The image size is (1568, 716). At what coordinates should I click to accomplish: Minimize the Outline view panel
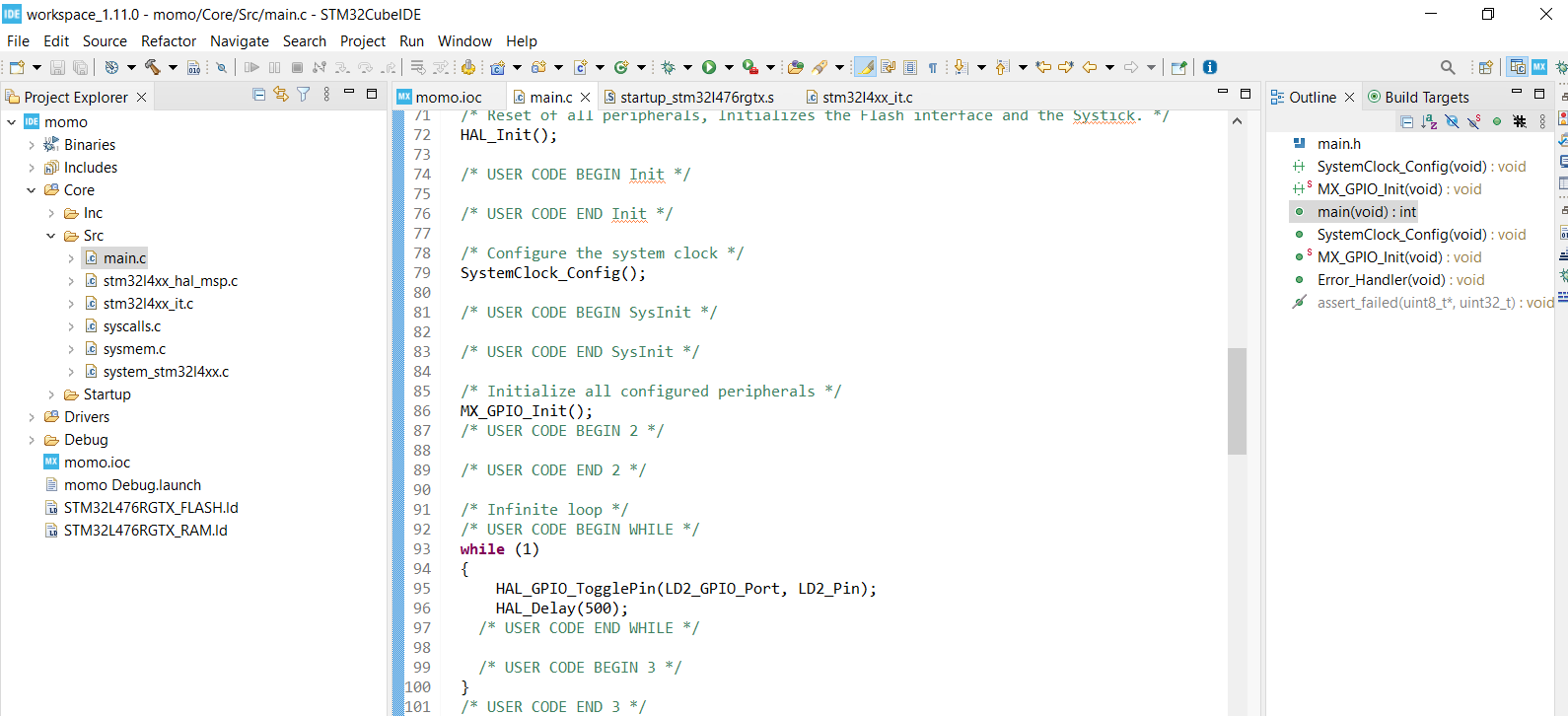(x=1517, y=92)
